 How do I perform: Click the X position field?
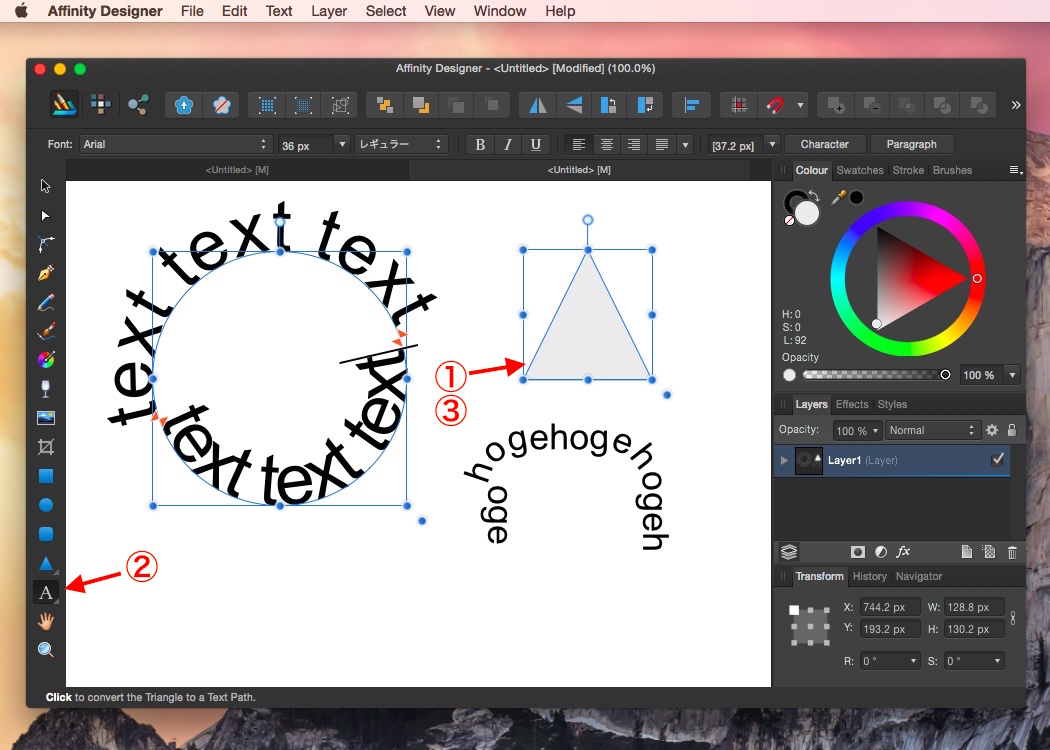coord(889,607)
